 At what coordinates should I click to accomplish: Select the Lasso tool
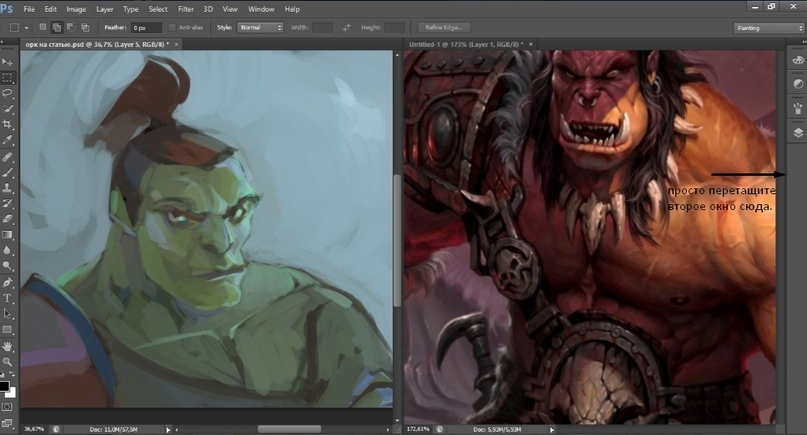7,93
